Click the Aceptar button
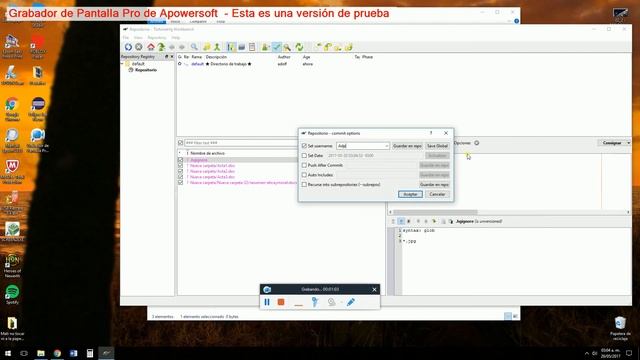640x360 pixels. (x=410, y=194)
